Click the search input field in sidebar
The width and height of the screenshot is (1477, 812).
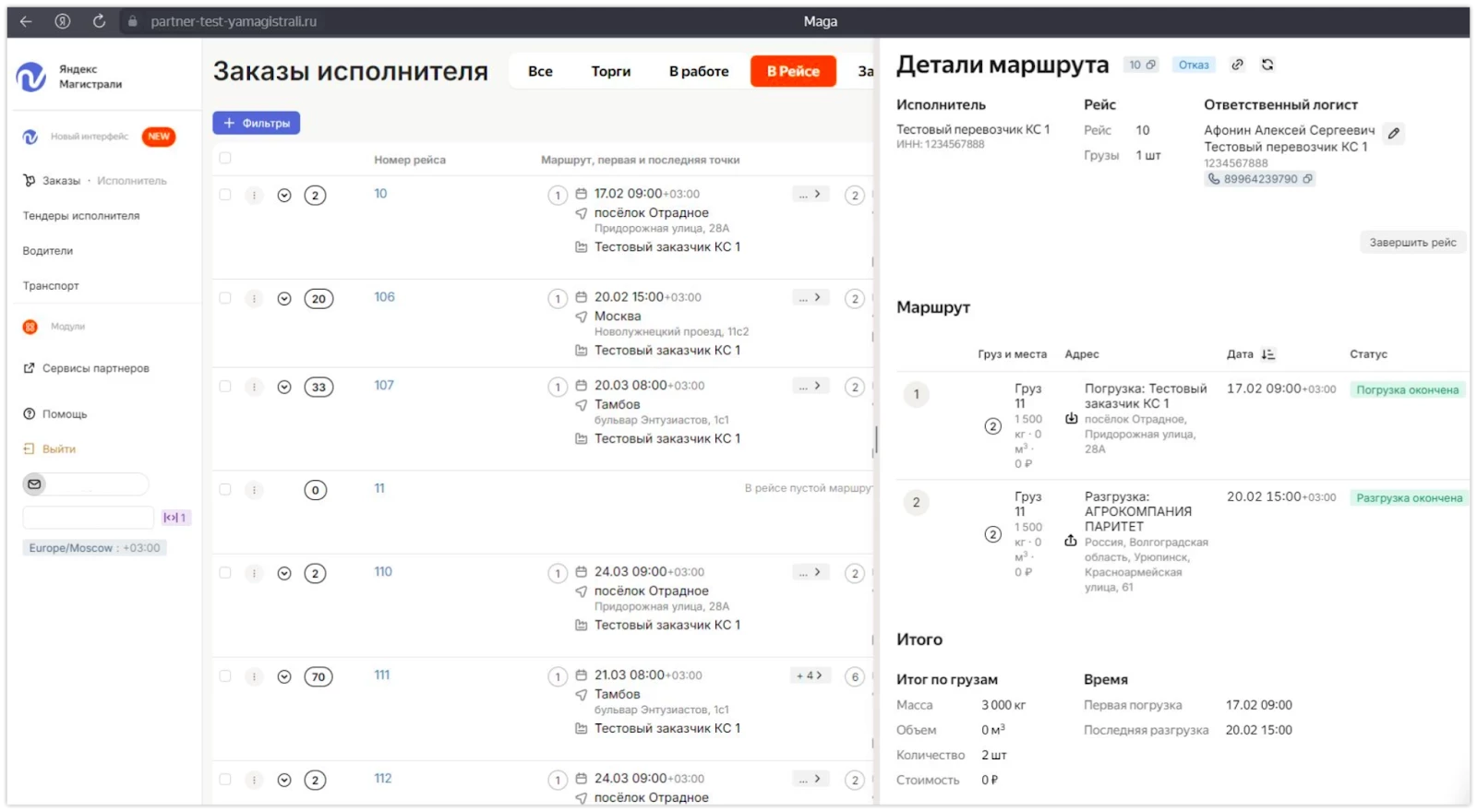click(89, 517)
